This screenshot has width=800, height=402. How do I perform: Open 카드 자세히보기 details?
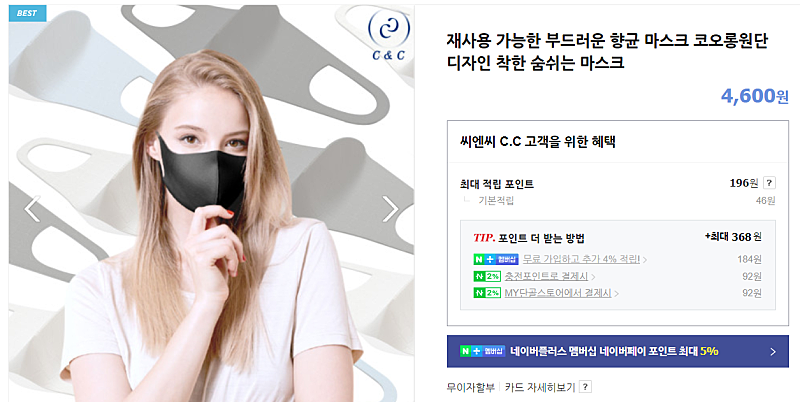(x=540, y=387)
